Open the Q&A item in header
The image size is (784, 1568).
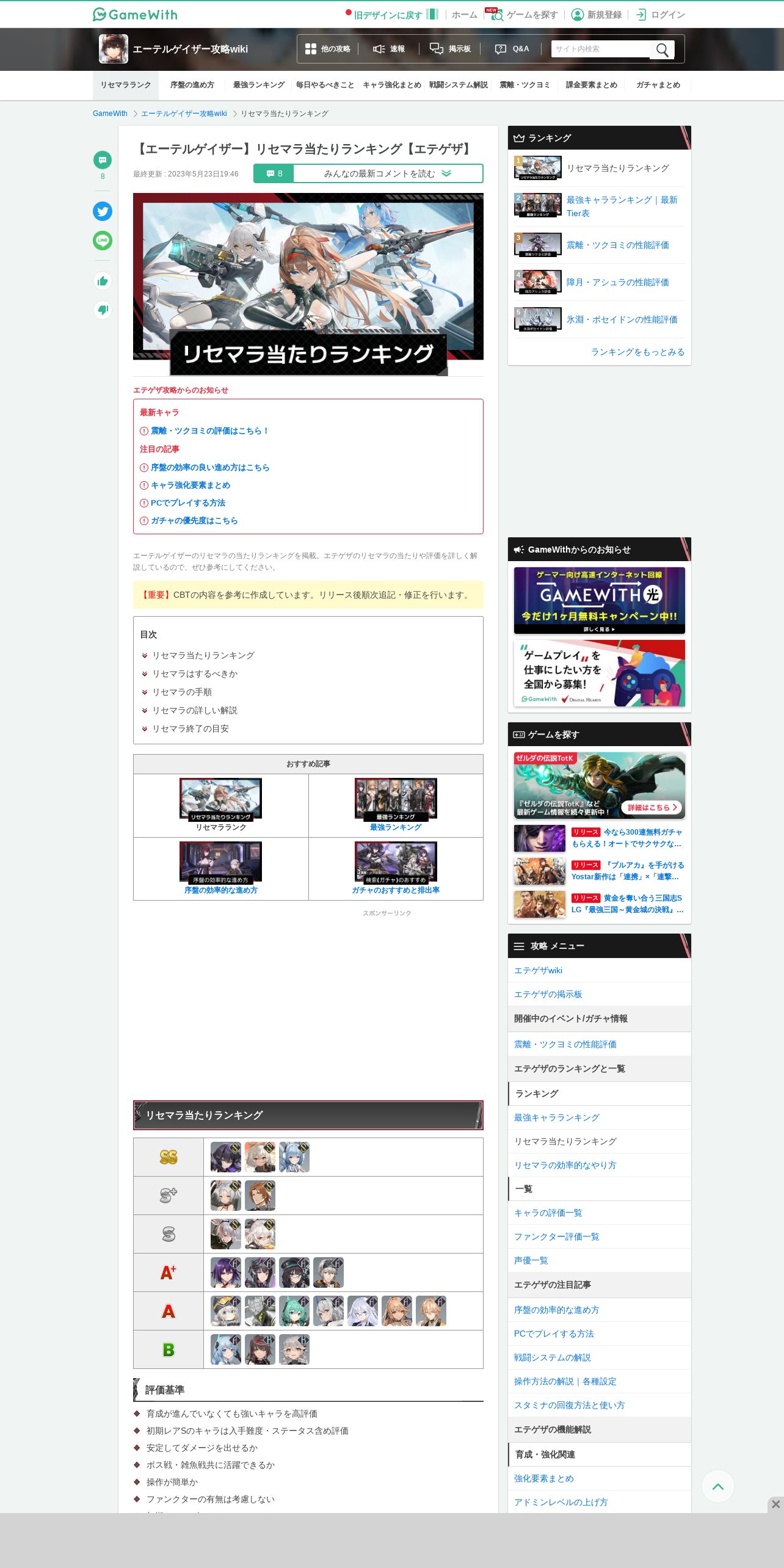point(512,49)
